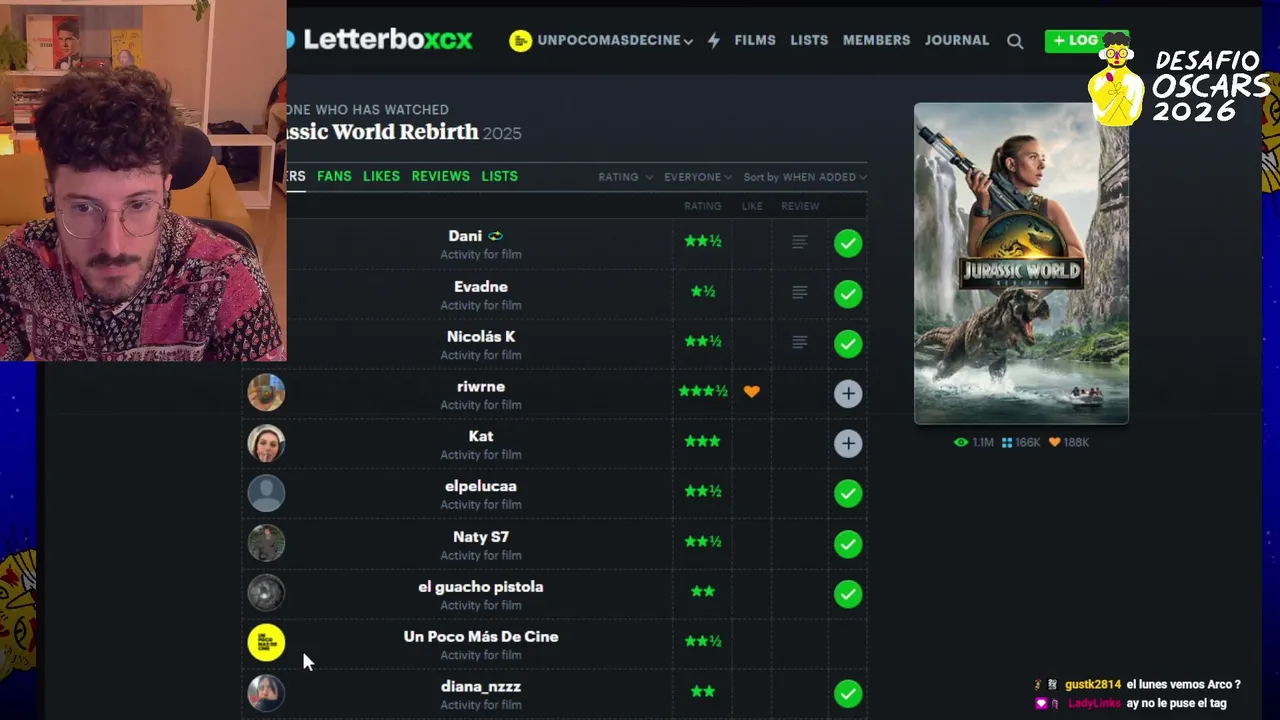The image size is (1280, 720).
Task: Click diana_nzzz's avatar
Action: click(266, 693)
